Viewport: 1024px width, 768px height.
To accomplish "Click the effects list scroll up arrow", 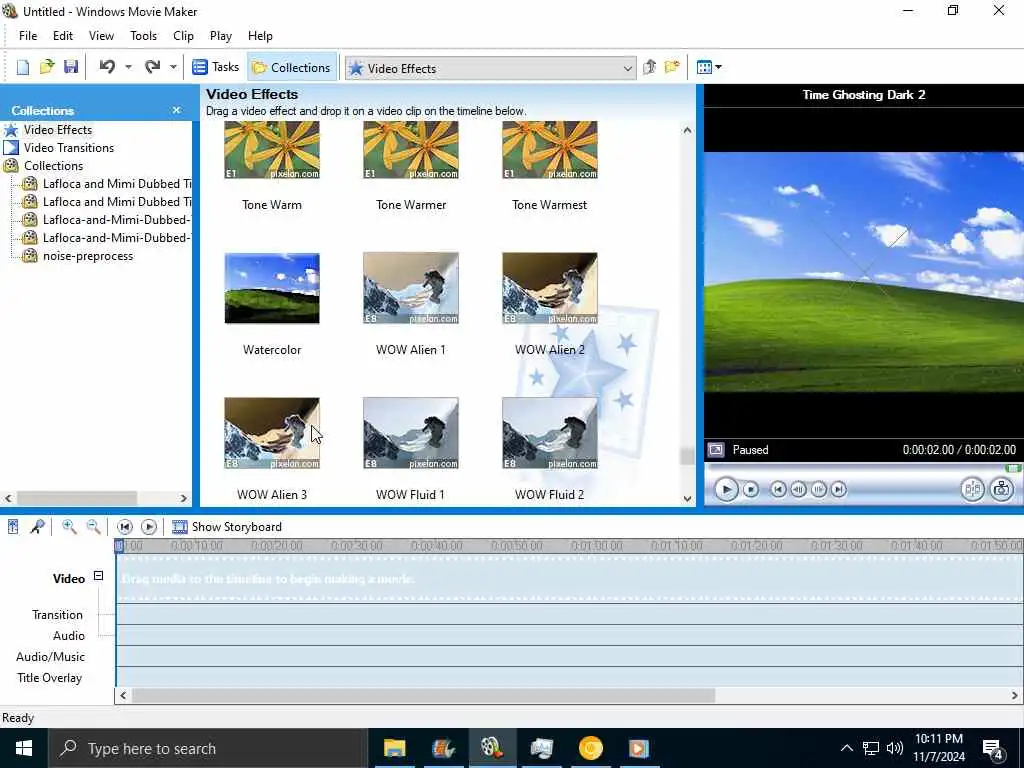I will [687, 130].
